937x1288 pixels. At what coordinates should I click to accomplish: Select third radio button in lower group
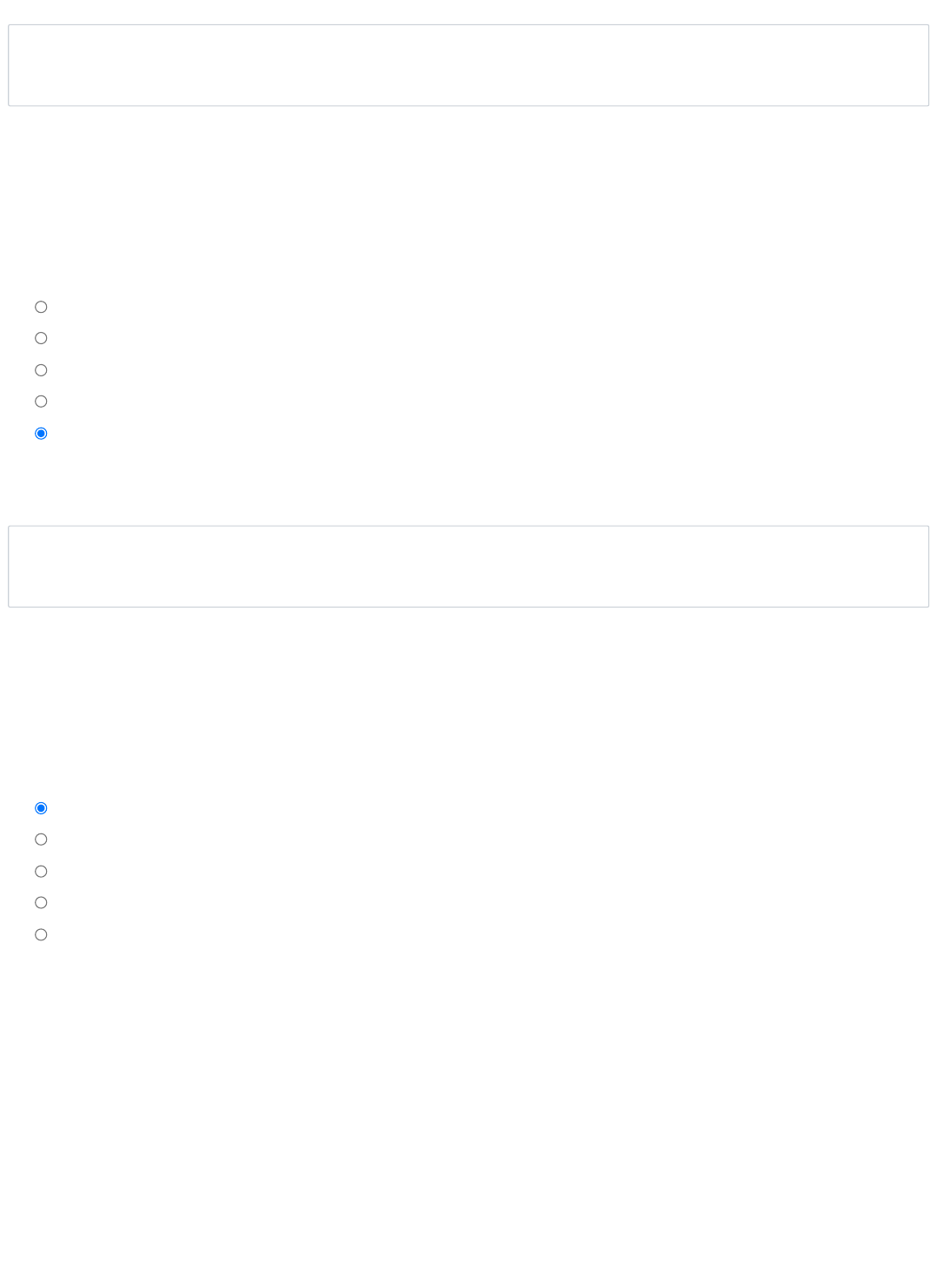(41, 872)
